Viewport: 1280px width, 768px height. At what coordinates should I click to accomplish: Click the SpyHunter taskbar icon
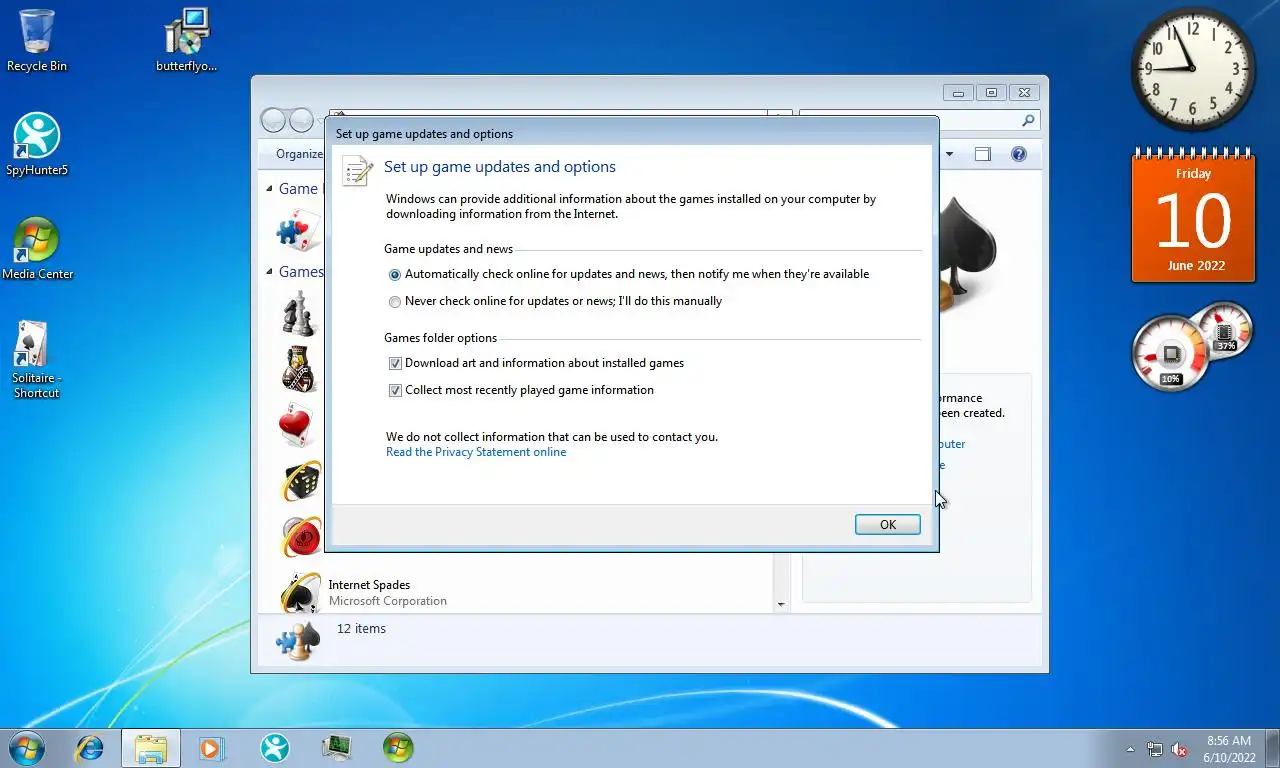click(274, 747)
